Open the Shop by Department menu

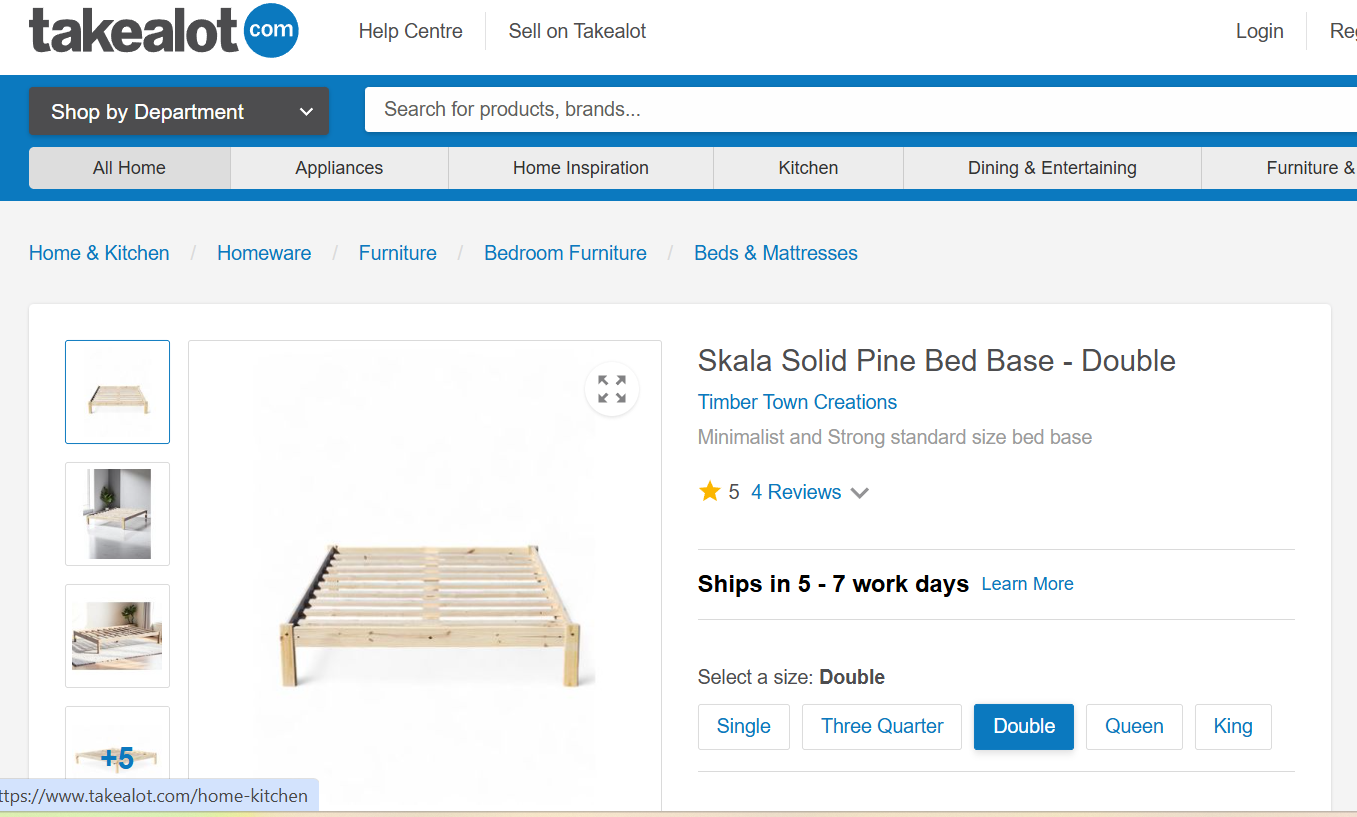coord(178,111)
